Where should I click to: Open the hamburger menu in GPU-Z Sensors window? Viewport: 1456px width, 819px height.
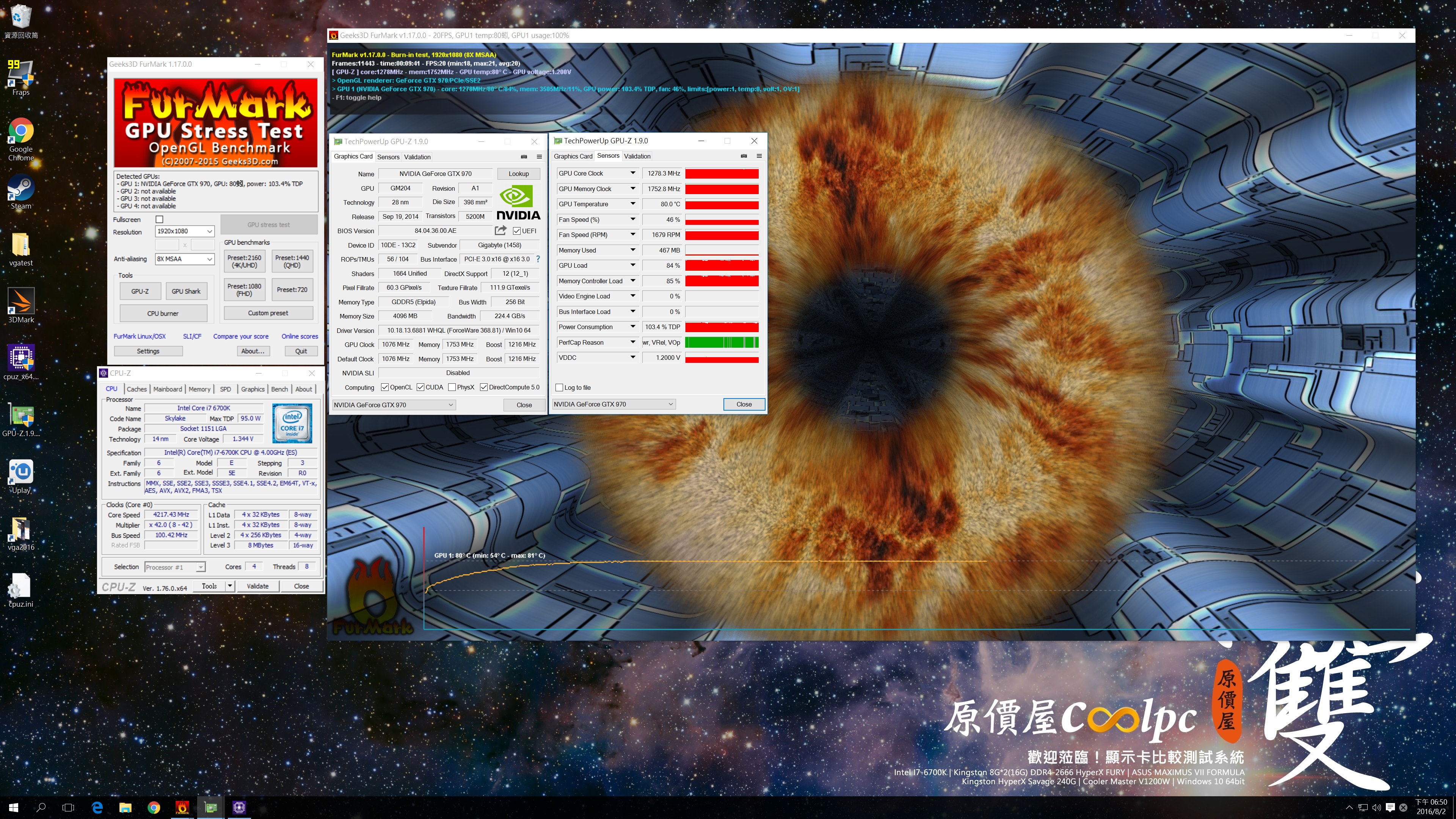[x=759, y=156]
